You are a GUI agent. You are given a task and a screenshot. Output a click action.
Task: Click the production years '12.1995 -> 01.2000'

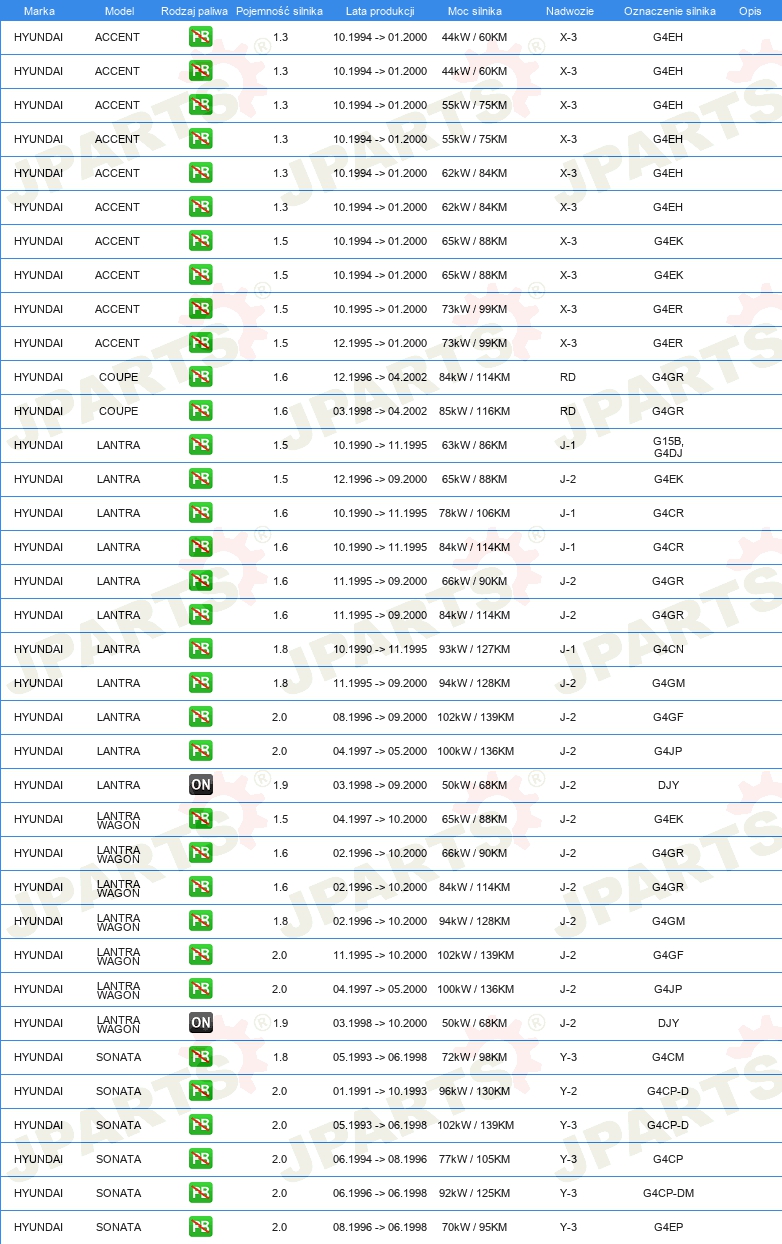click(380, 343)
